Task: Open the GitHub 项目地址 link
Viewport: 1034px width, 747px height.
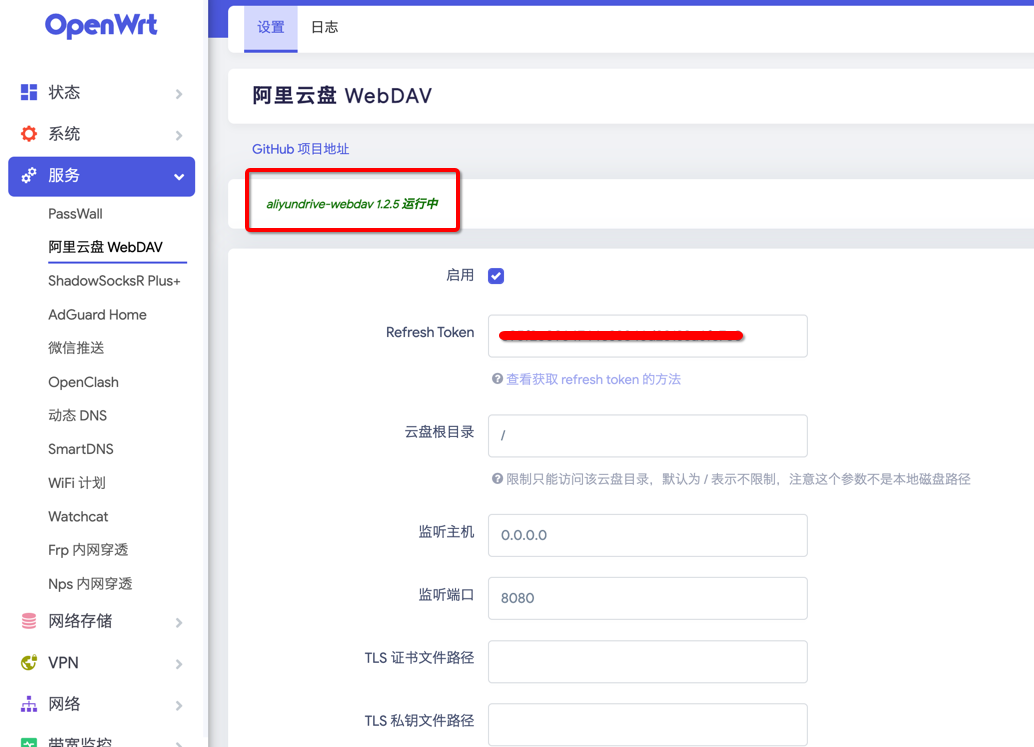Action: coord(300,149)
